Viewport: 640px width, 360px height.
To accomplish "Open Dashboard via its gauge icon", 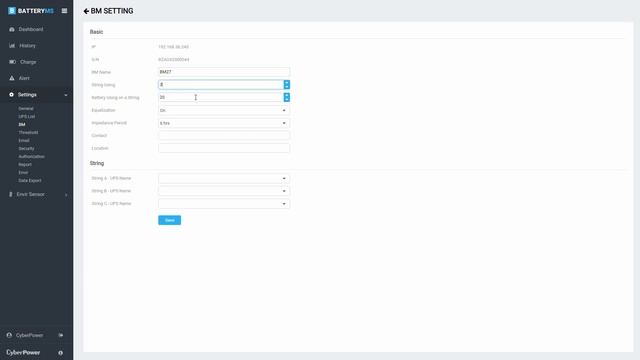I will (12, 29).
